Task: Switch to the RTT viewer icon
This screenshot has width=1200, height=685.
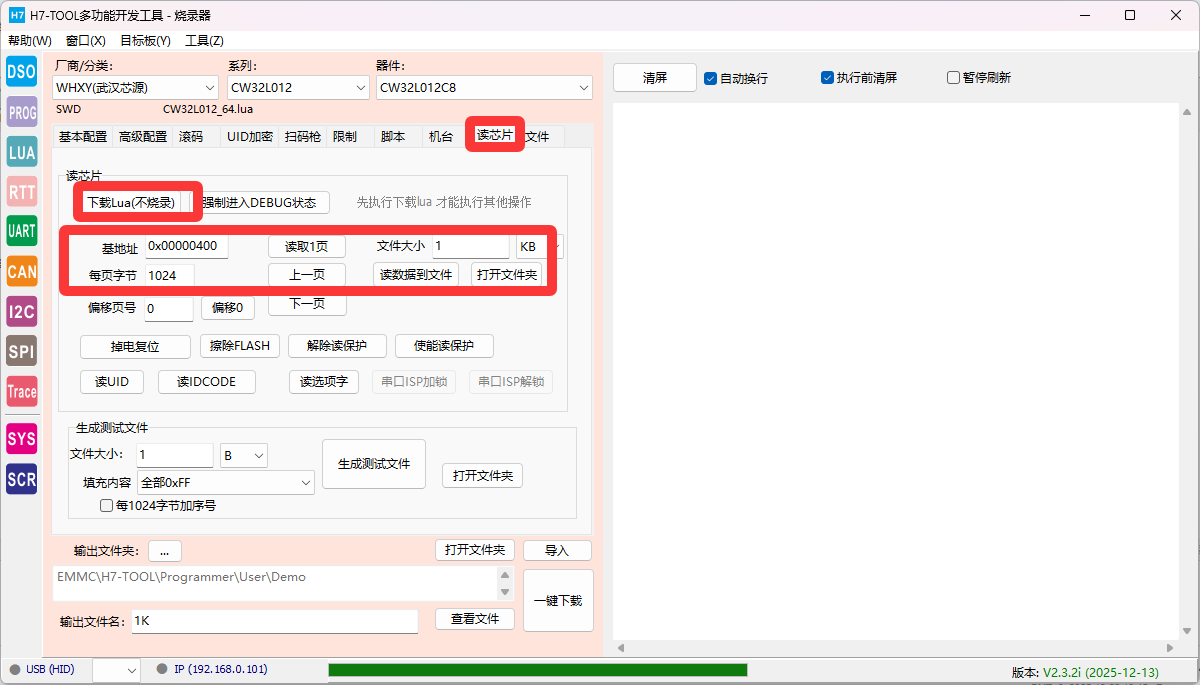Action: point(21,192)
